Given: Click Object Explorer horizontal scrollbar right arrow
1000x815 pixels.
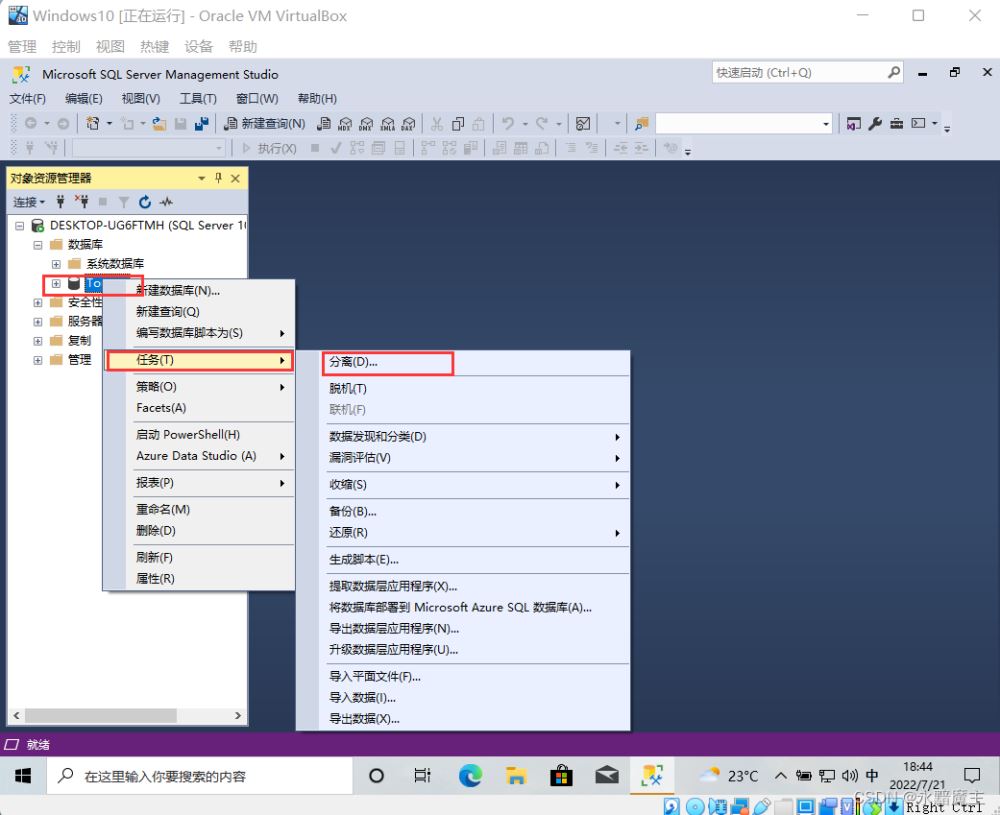Looking at the screenshot, I should pos(238,716).
